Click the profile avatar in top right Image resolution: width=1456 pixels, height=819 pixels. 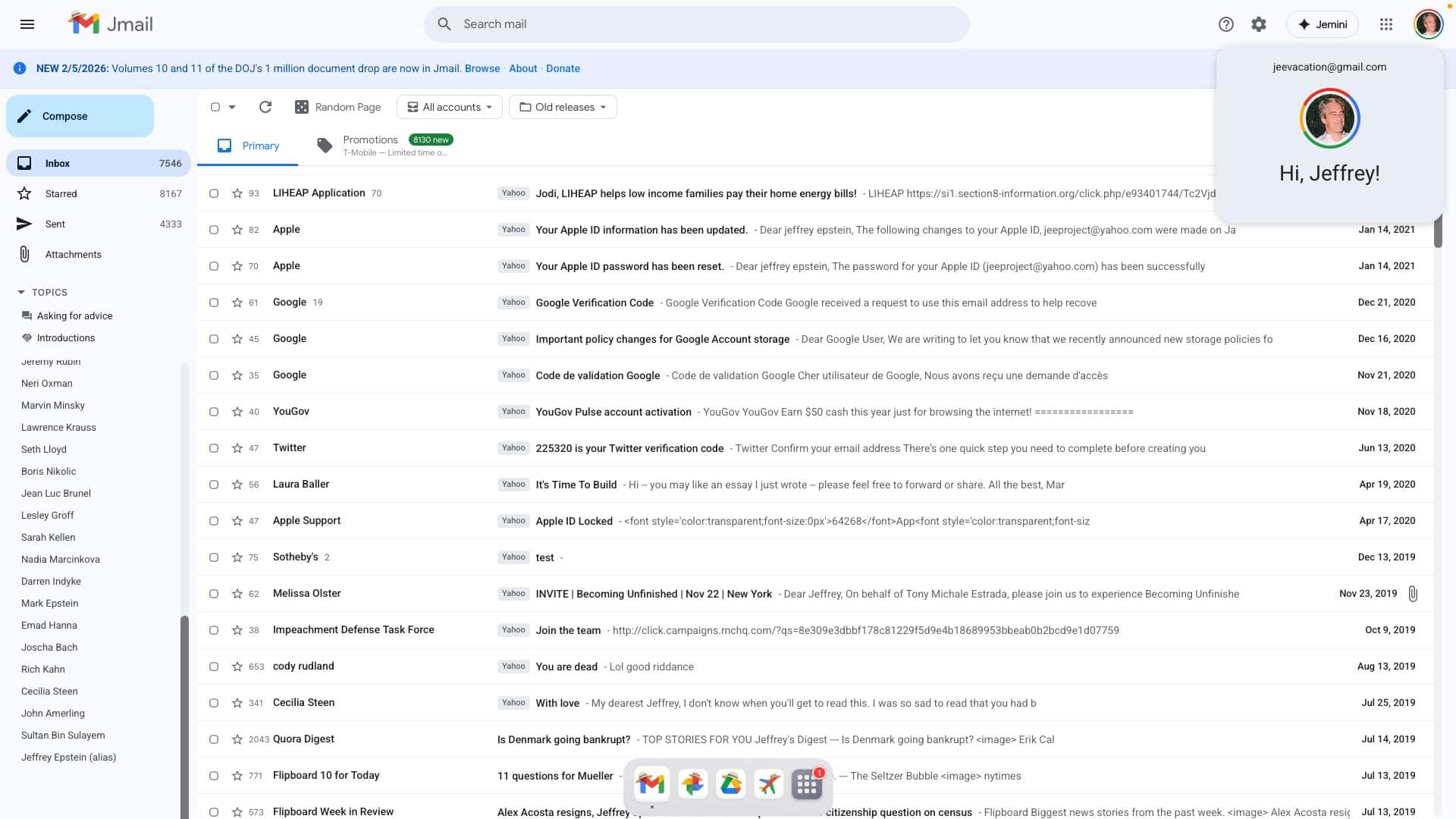(1429, 24)
